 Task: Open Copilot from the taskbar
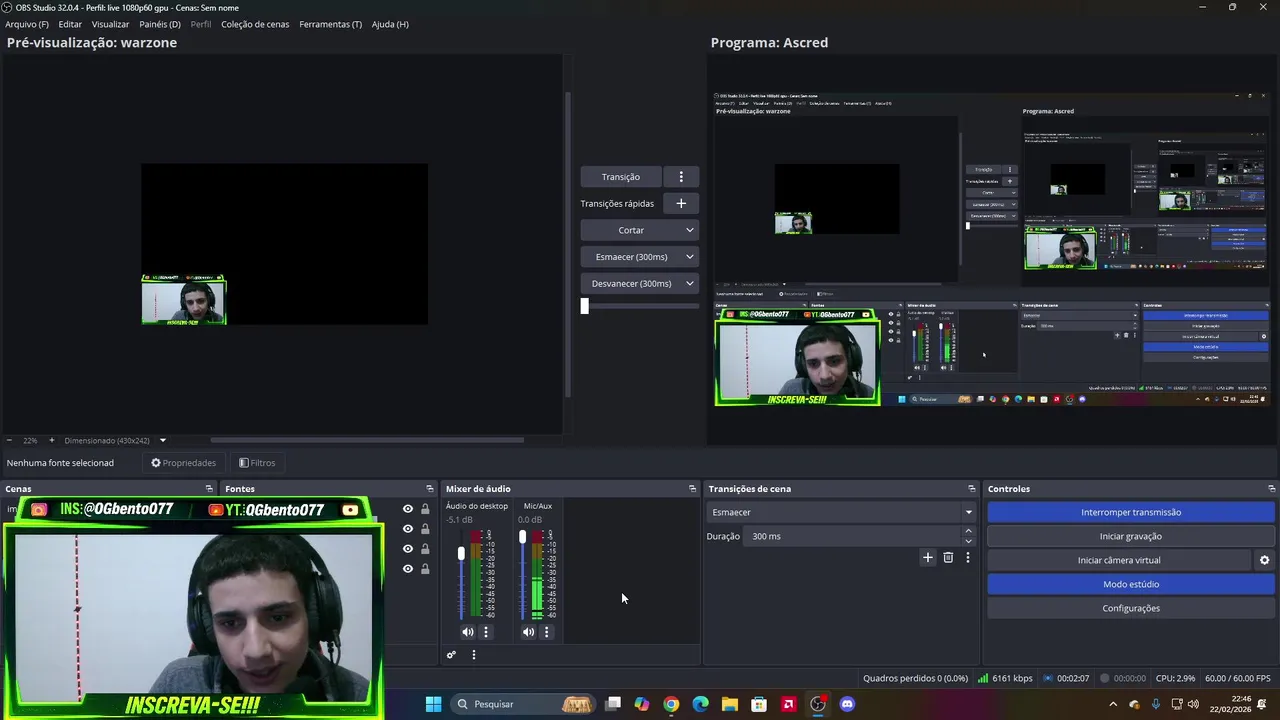tap(642, 704)
